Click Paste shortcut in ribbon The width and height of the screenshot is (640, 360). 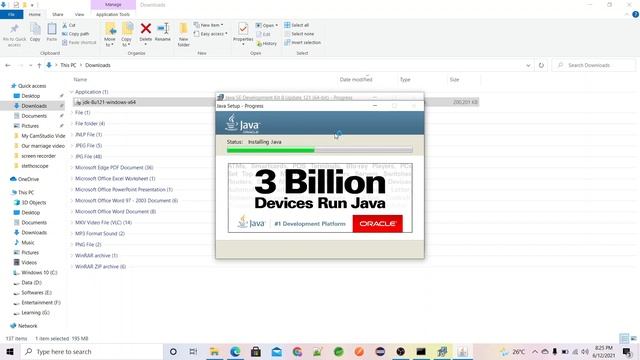[79, 42]
